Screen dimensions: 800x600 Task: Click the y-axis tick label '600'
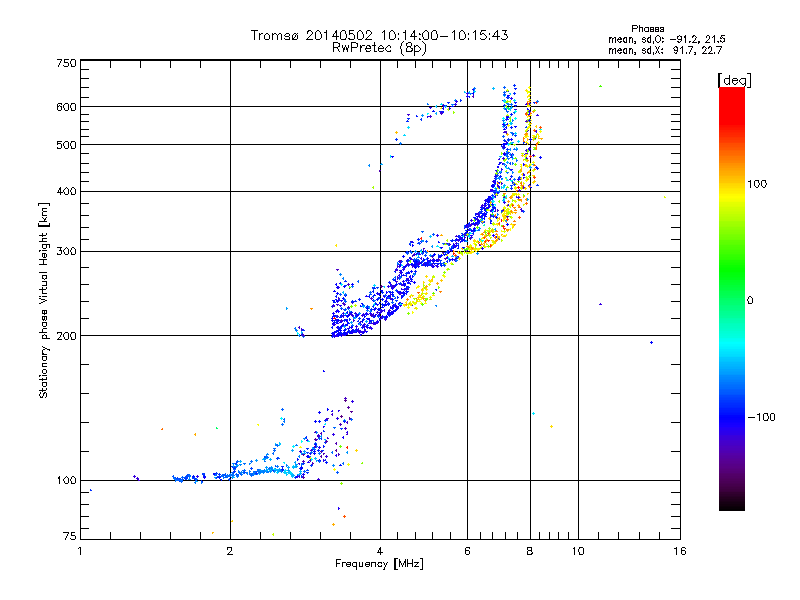[x=66, y=107]
